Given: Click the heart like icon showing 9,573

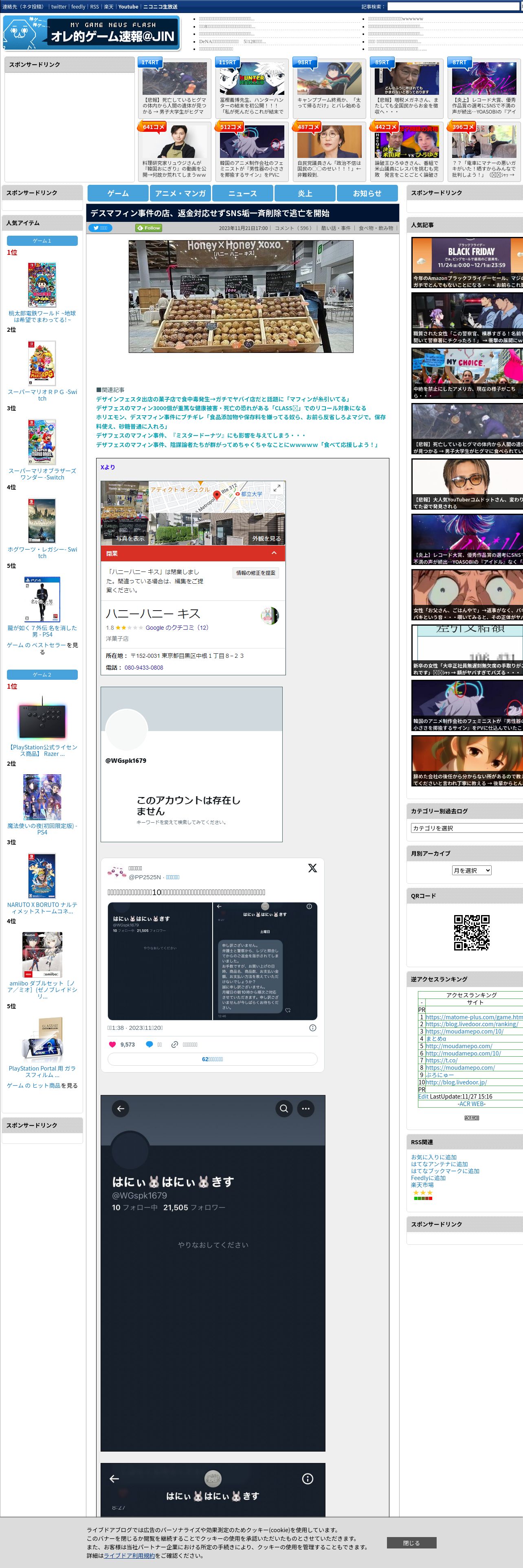Looking at the screenshot, I should click(112, 1045).
